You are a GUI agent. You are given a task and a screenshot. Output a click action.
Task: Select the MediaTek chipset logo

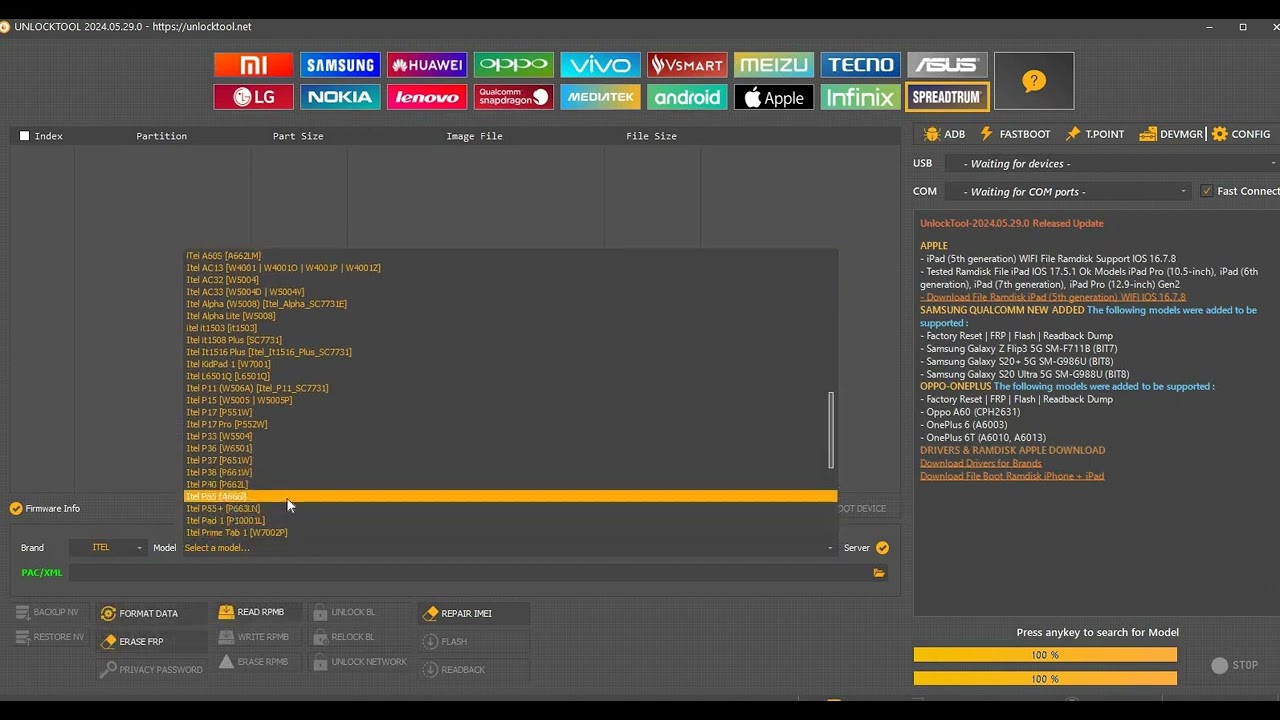[x=600, y=97]
